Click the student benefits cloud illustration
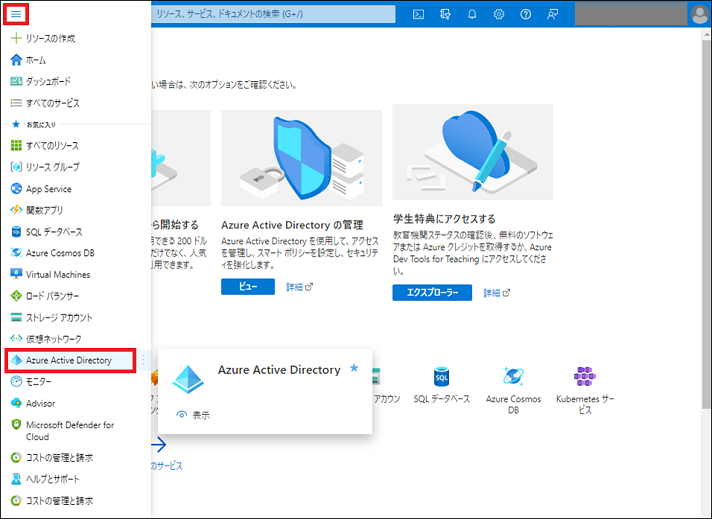Image resolution: width=712 pixels, height=519 pixels. [x=473, y=152]
